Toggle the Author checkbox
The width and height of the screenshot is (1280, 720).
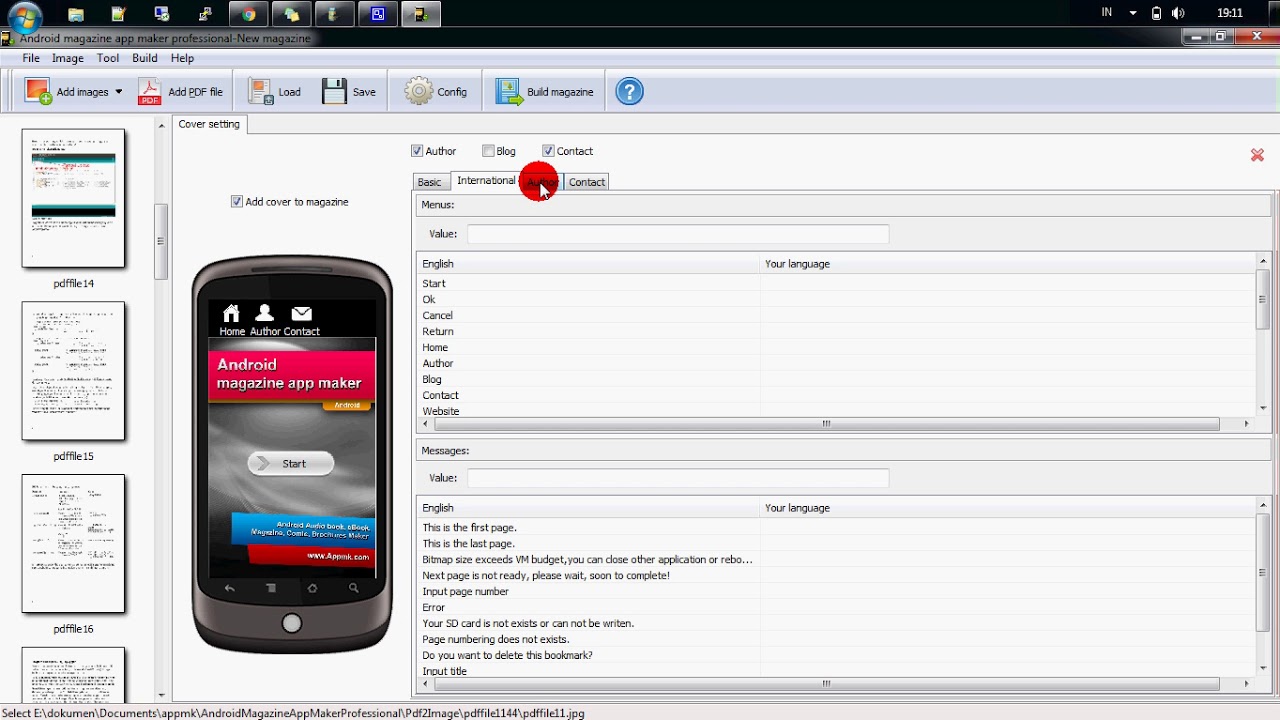point(417,151)
